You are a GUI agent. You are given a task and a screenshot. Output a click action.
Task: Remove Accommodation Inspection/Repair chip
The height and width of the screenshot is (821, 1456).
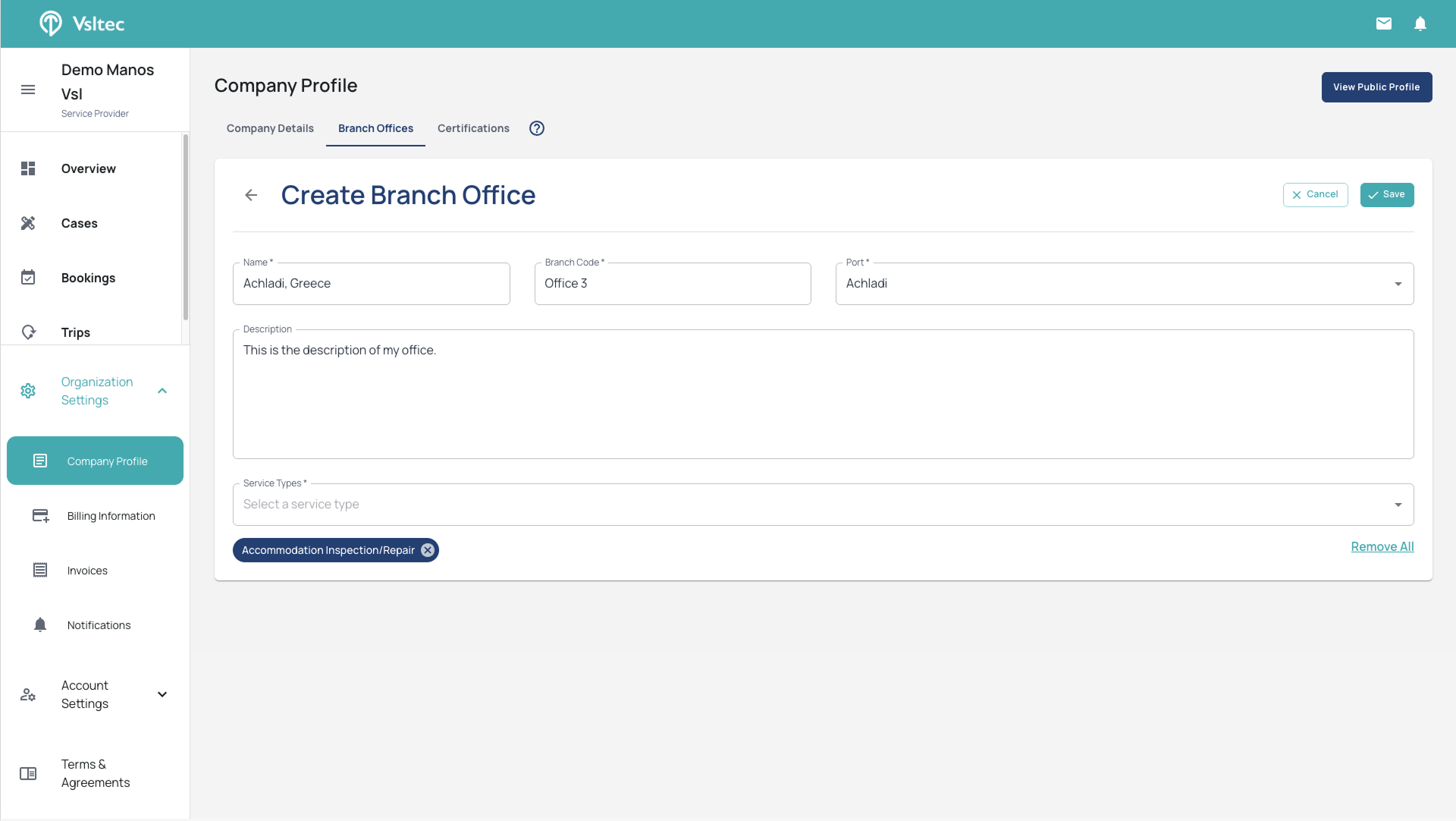tap(428, 550)
